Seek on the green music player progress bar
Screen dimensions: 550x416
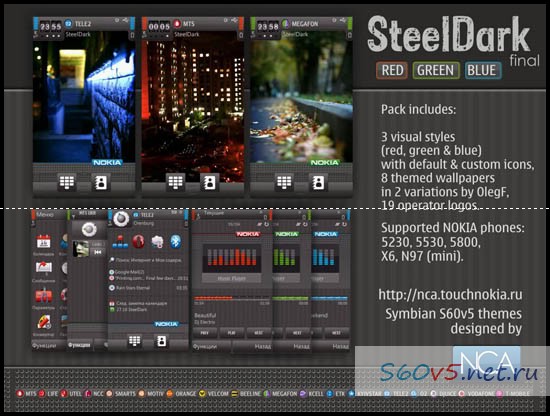[x=290, y=298]
